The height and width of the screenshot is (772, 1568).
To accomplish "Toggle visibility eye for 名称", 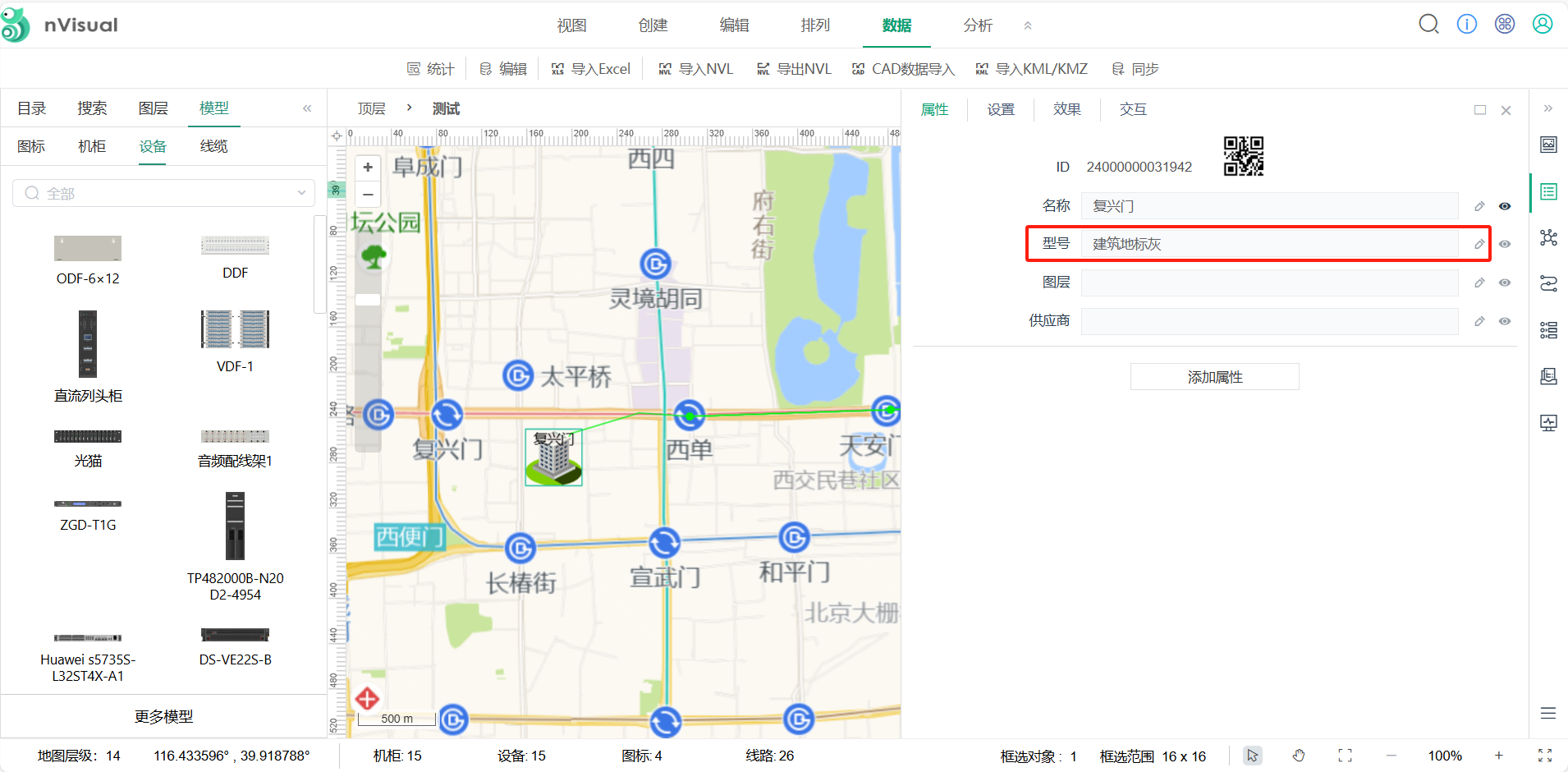I will coord(1505,206).
